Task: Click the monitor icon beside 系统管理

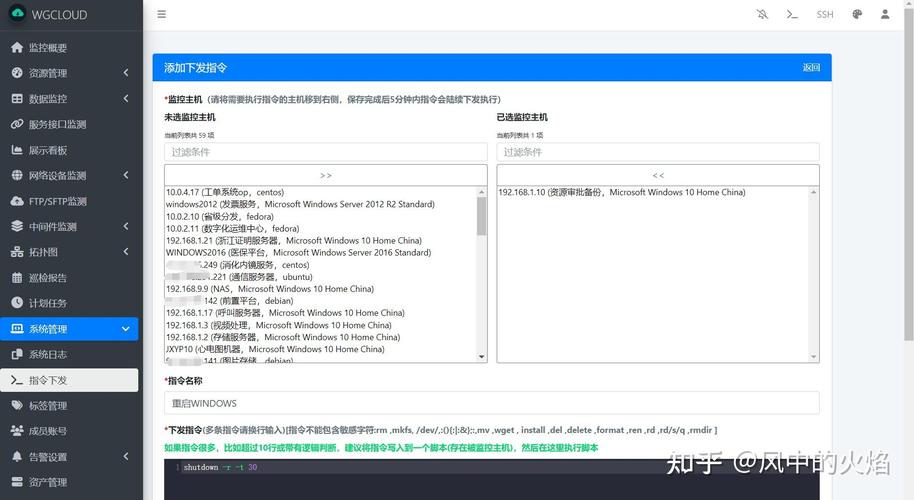Action: 17,329
